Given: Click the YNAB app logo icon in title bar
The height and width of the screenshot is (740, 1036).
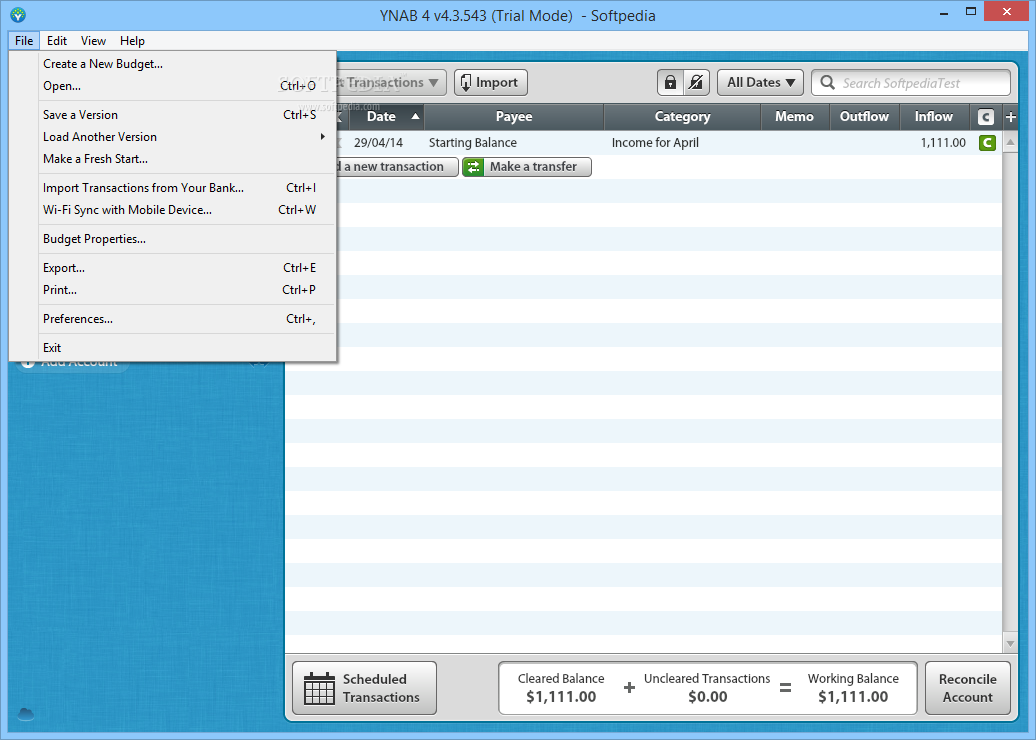Looking at the screenshot, I should point(18,14).
